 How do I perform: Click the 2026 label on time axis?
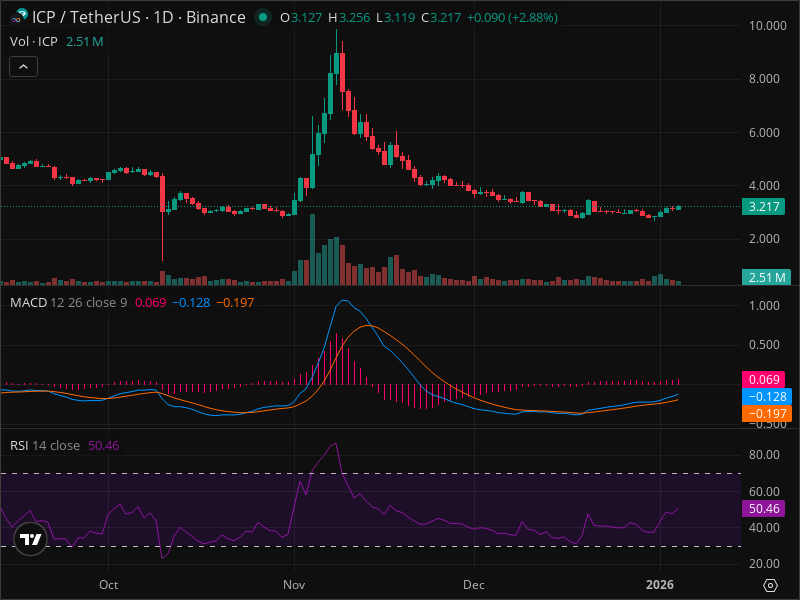[x=660, y=585]
